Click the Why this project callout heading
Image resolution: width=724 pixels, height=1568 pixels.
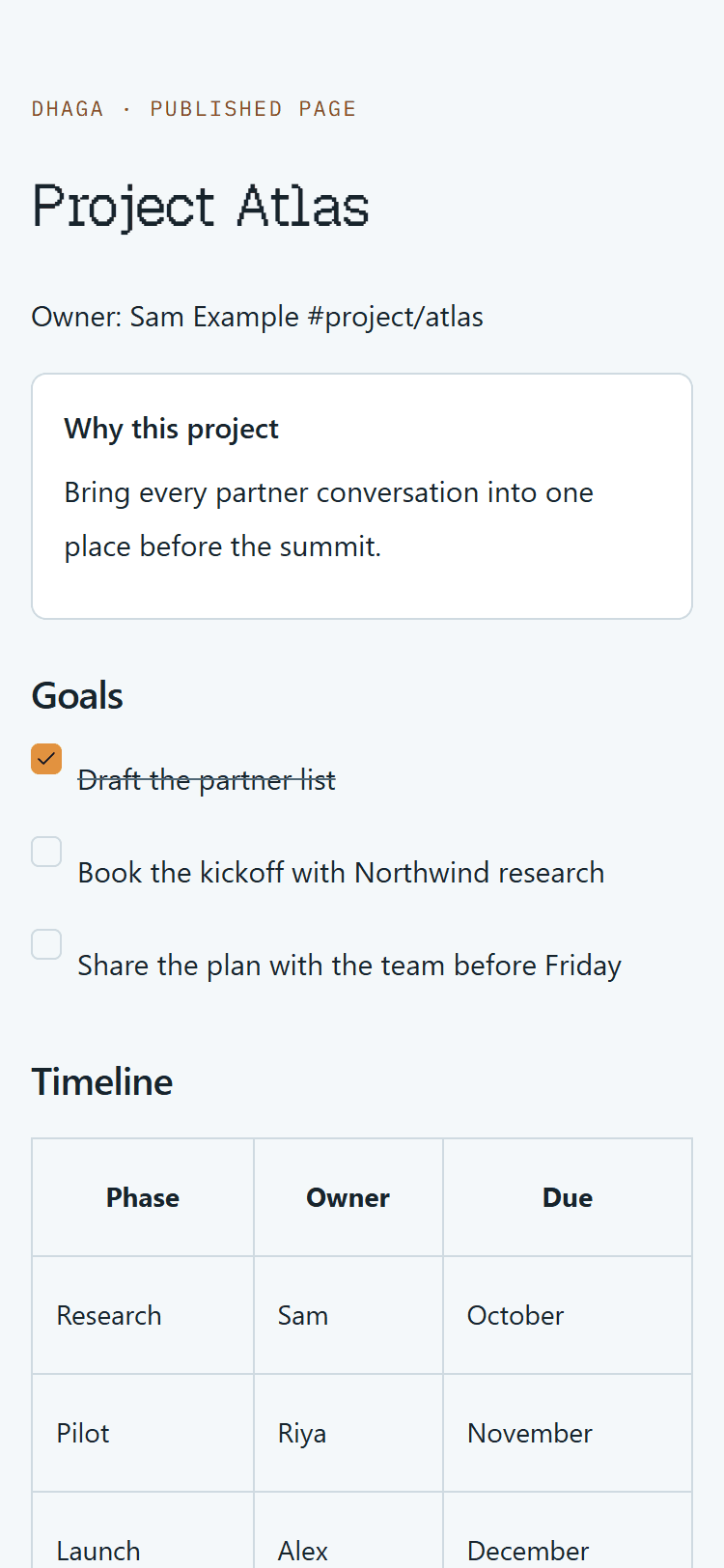(x=172, y=429)
